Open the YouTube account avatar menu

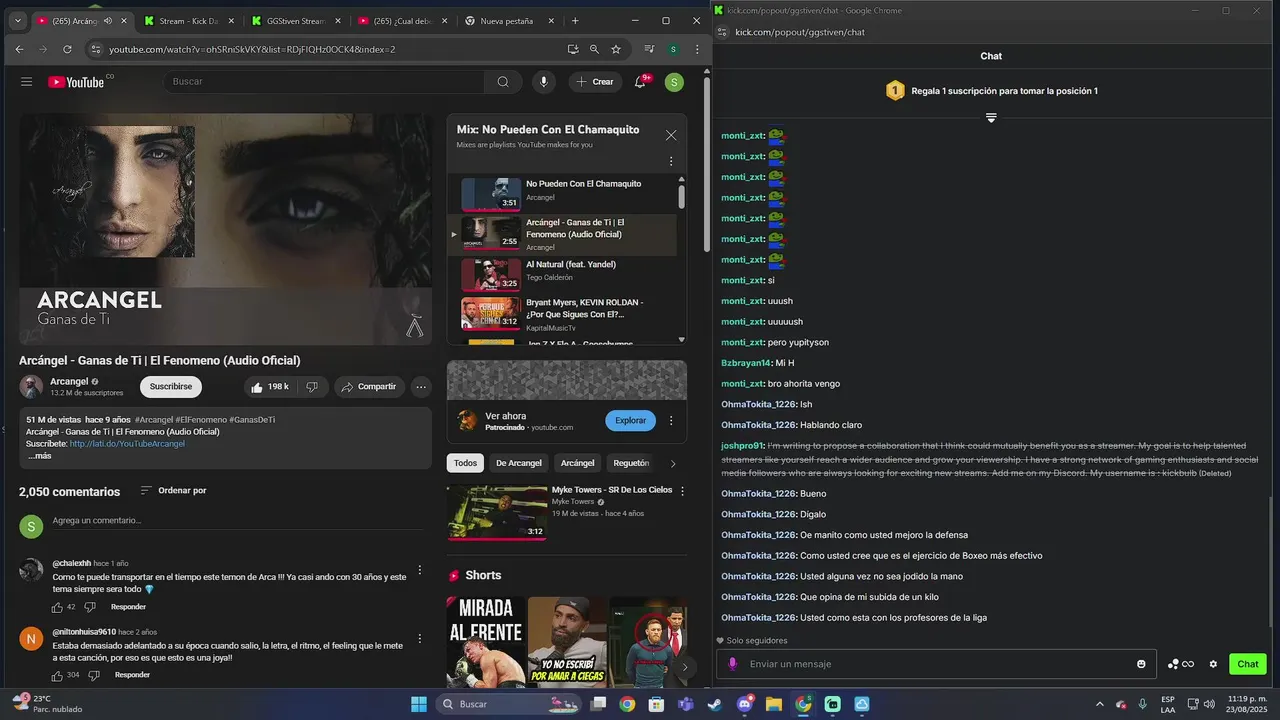click(x=674, y=82)
